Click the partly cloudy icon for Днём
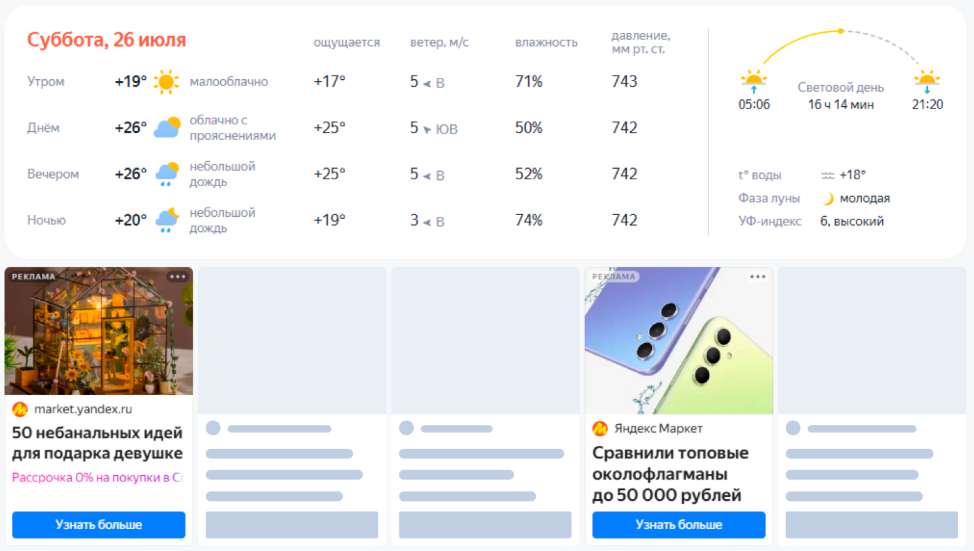The image size is (974, 551). click(166, 128)
